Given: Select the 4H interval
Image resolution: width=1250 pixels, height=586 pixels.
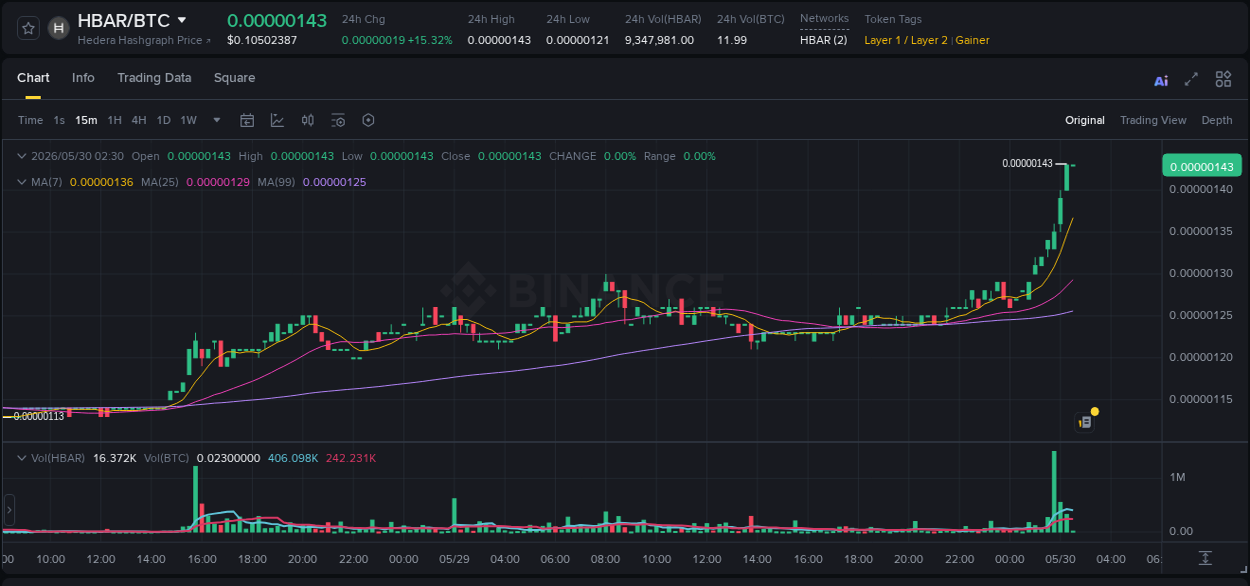Looking at the screenshot, I should click(x=139, y=120).
